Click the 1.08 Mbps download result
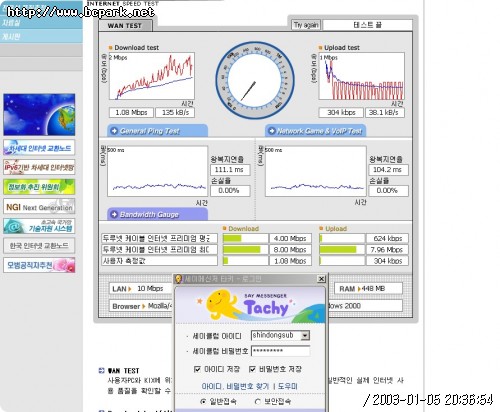This screenshot has height=412, width=500. pos(131,113)
